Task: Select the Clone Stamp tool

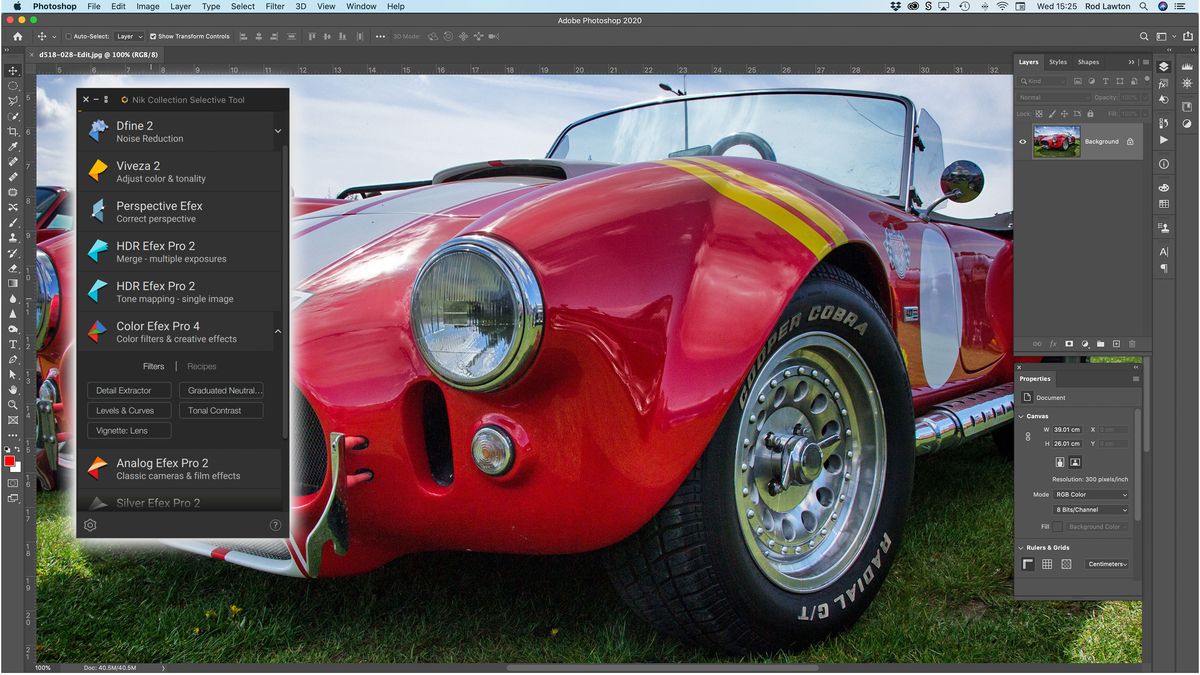Action: (x=13, y=238)
